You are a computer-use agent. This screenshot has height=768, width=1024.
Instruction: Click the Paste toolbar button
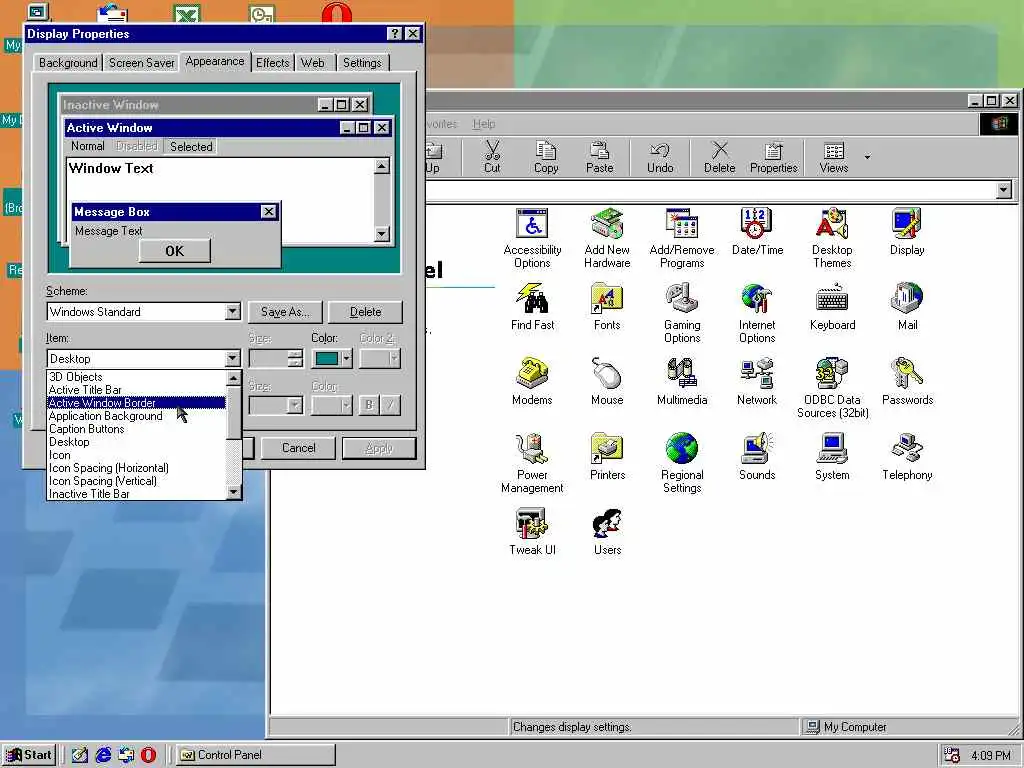[x=600, y=157]
